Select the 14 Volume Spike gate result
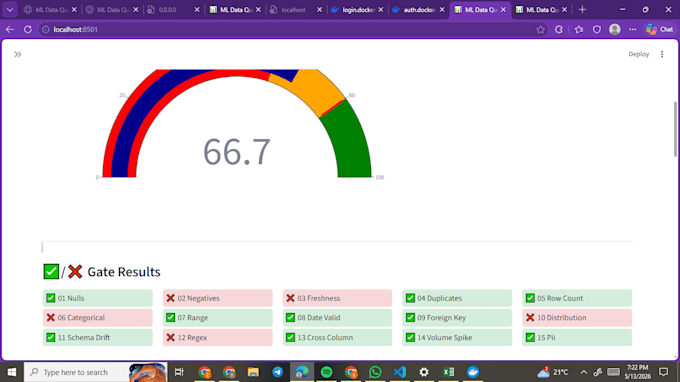The image size is (680, 382). 457,337
